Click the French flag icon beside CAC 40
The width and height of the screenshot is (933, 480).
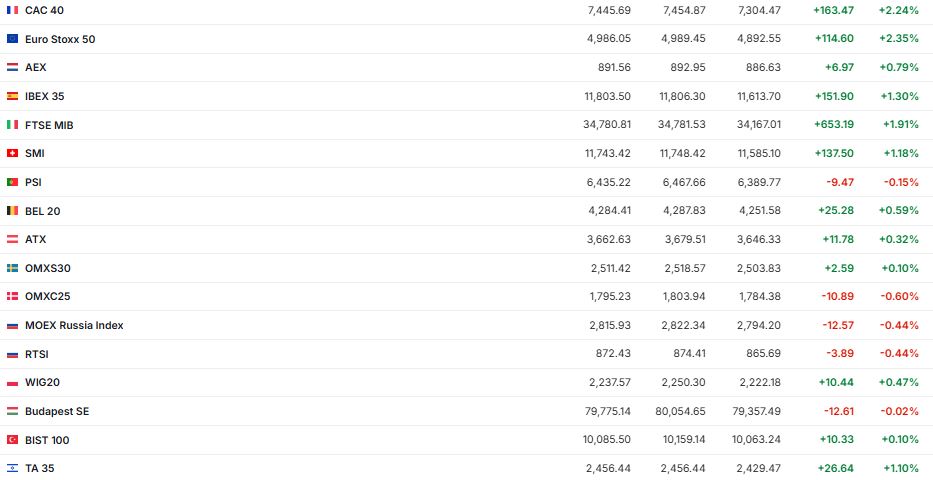(x=12, y=10)
